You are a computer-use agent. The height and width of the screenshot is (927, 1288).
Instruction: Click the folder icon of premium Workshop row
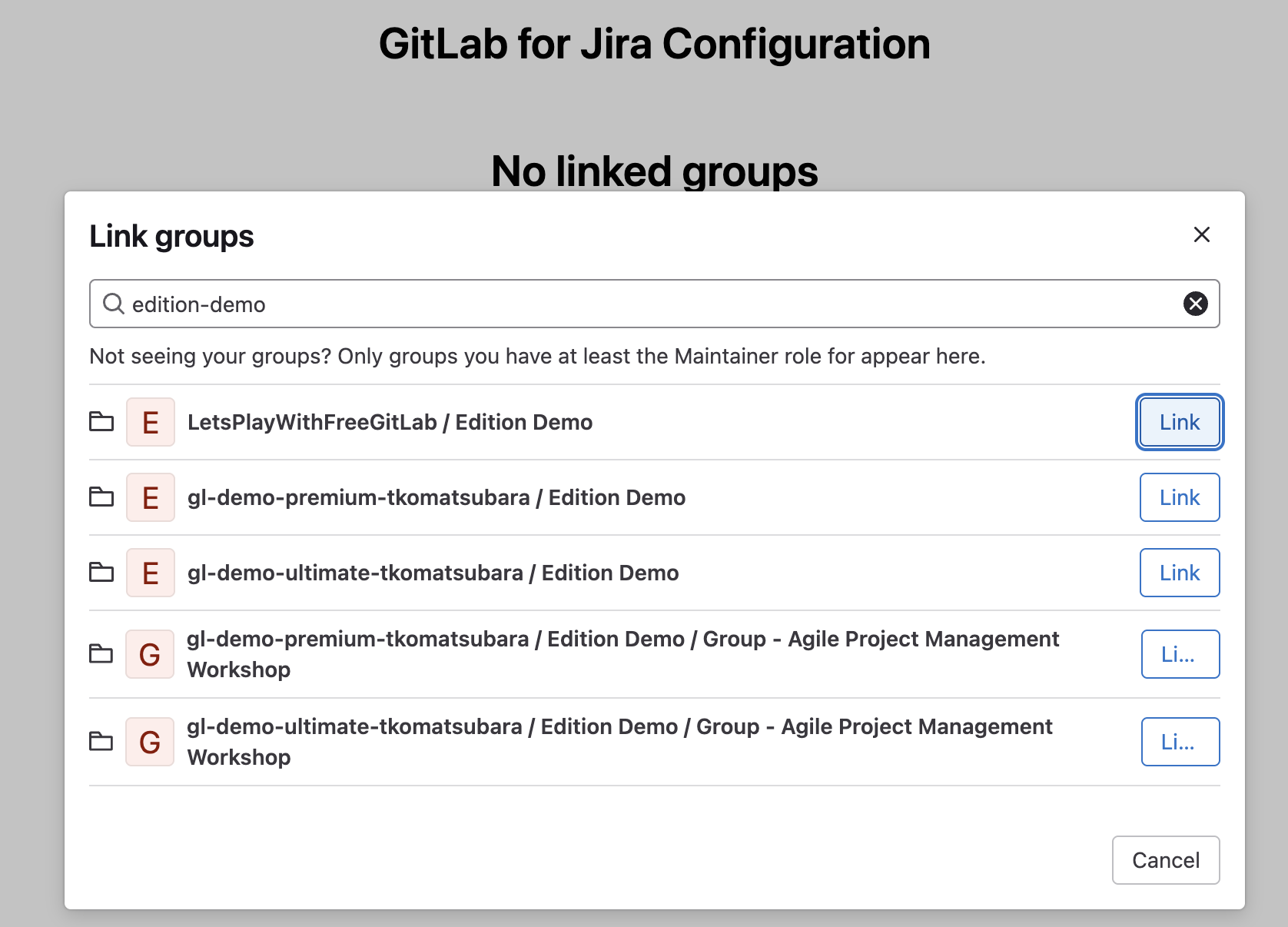pos(101,654)
